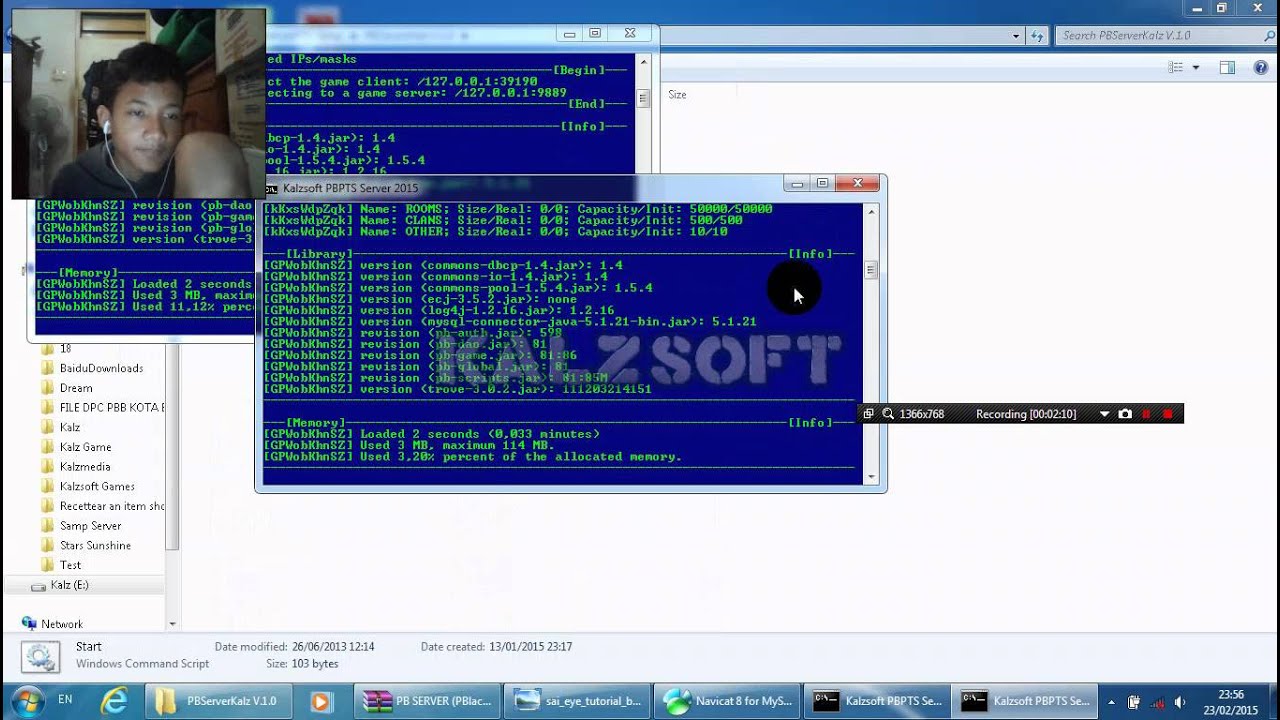Screen dimensions: 1280x720
Task: Click the front console window's vertical scrollbar thumb
Action: 871,270
